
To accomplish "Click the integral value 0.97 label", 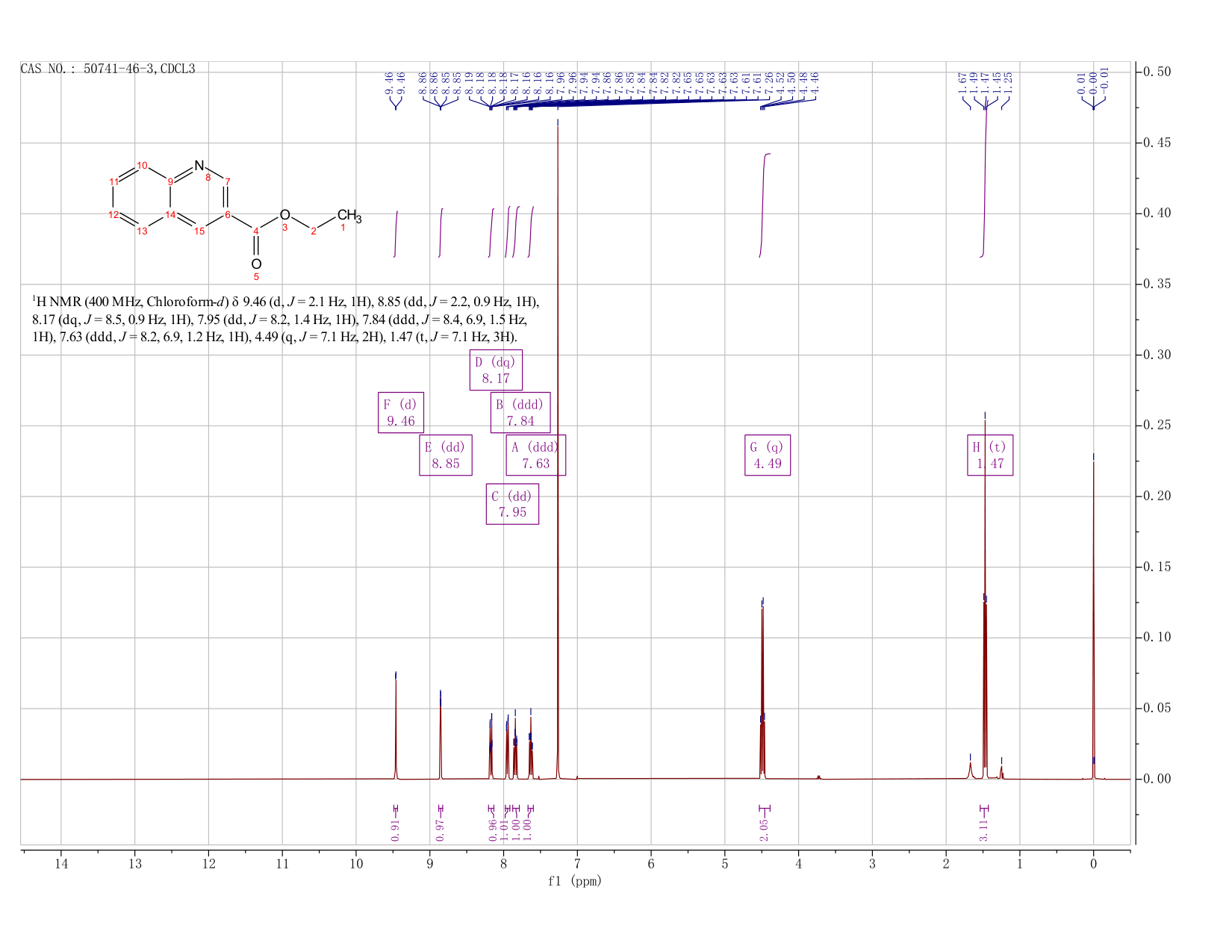I will pyautogui.click(x=440, y=829).
